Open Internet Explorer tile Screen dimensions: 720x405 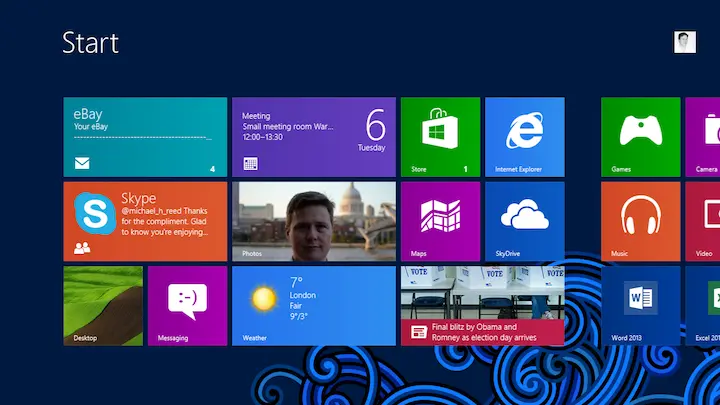point(524,136)
